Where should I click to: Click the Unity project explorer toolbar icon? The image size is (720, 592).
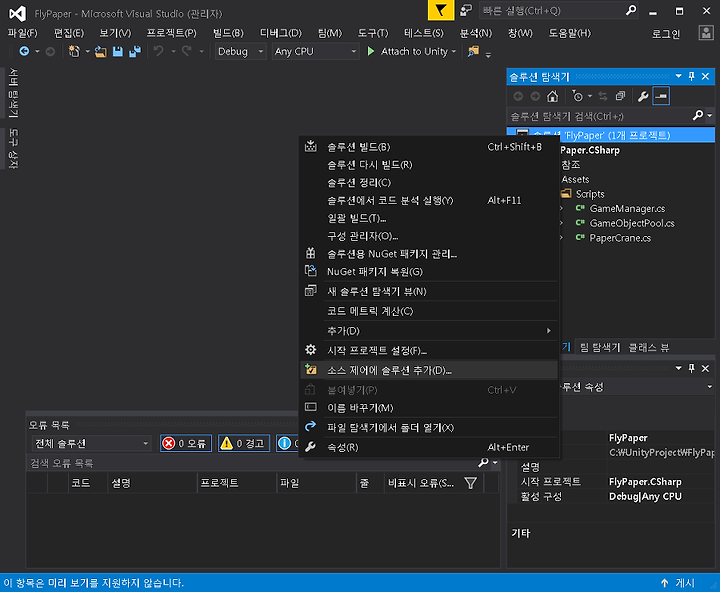(x=473, y=51)
